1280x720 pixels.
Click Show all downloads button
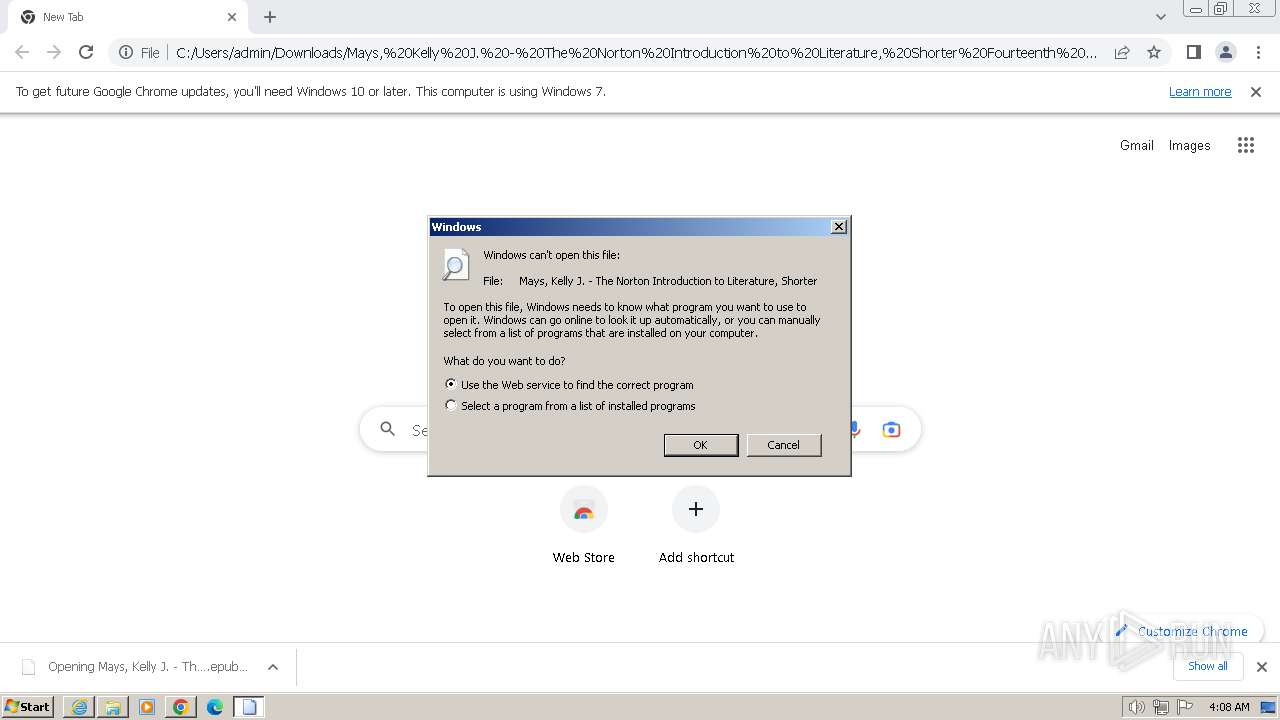[x=1208, y=667]
